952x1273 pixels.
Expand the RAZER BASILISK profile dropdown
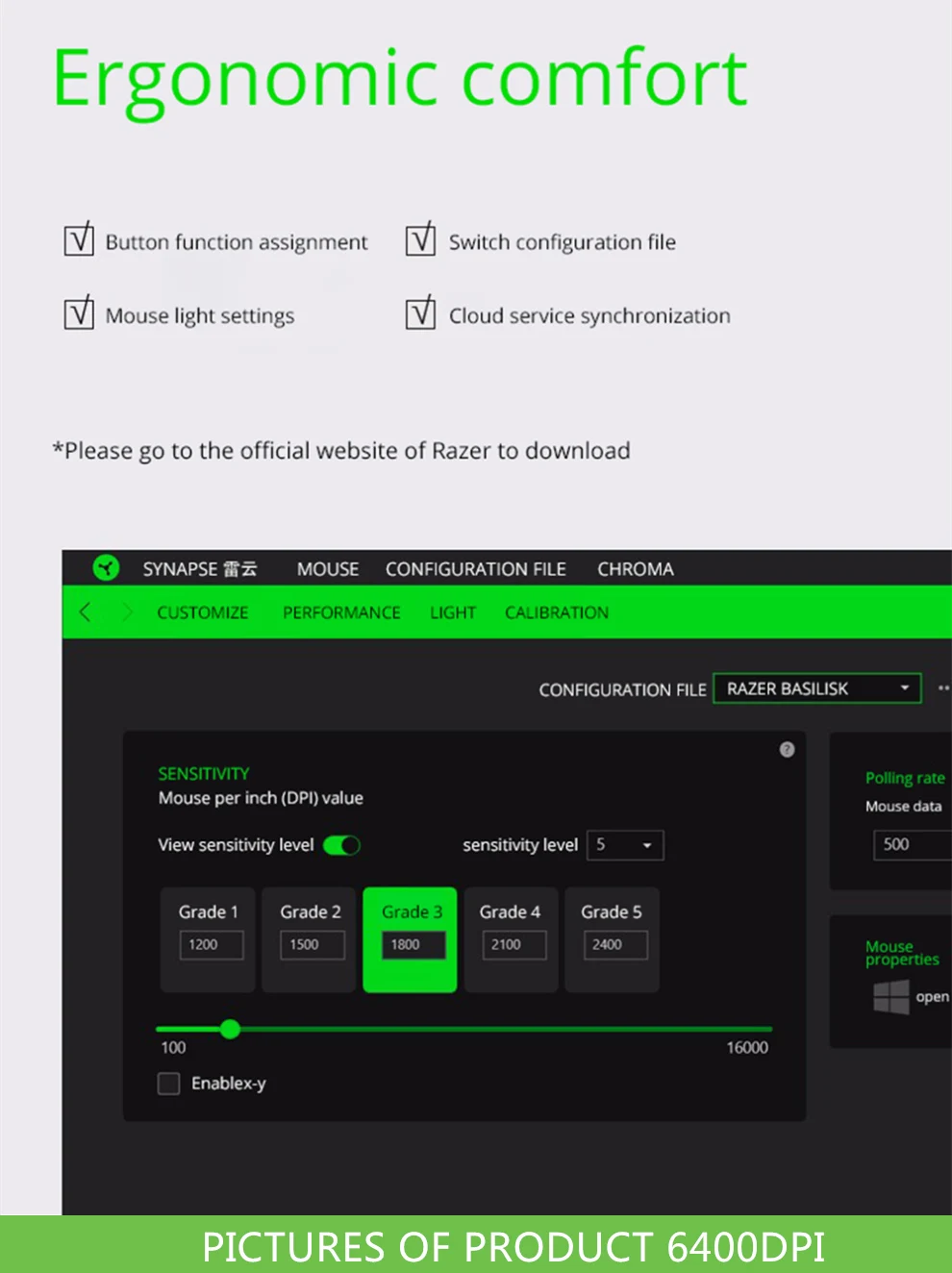817,688
